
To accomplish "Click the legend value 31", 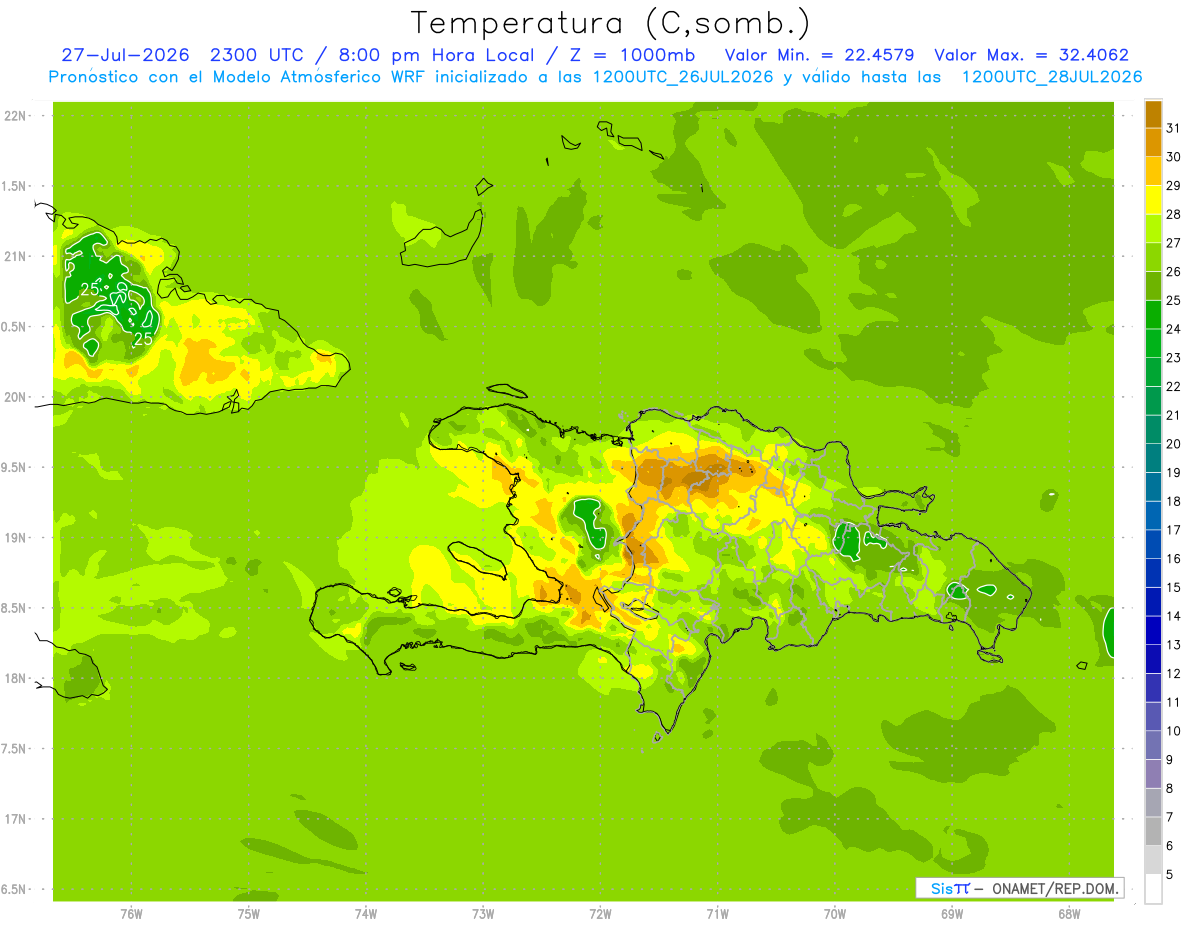I will point(1173,128).
